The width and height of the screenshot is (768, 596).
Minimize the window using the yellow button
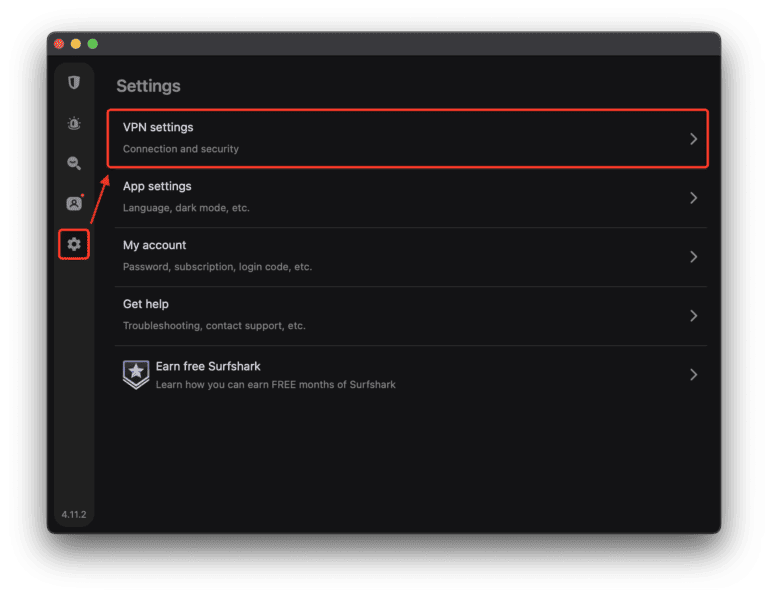click(x=76, y=44)
